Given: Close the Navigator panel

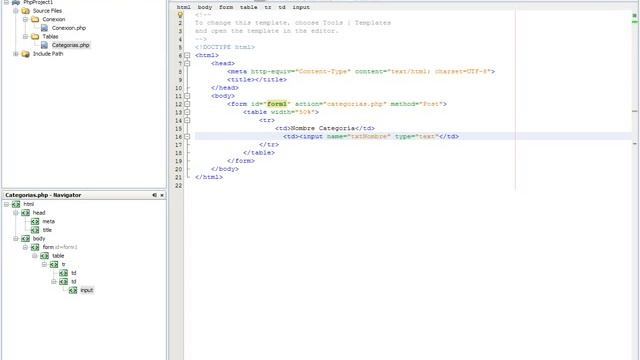Looking at the screenshot, I should (x=162, y=195).
